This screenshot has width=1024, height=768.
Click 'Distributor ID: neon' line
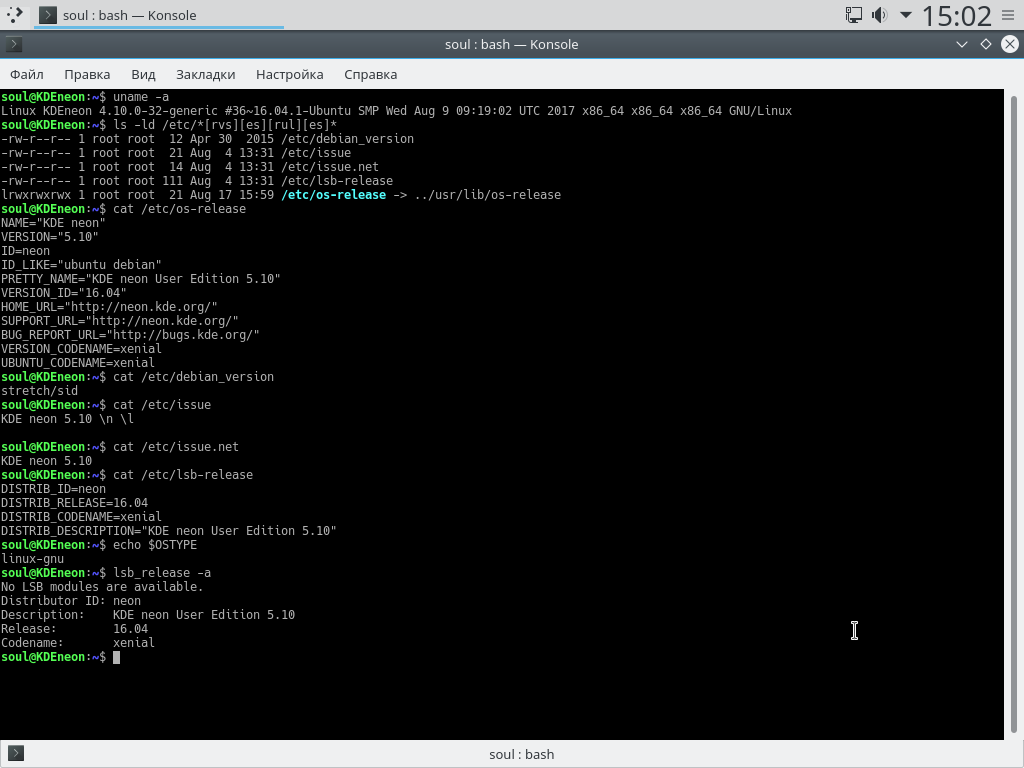(71, 601)
